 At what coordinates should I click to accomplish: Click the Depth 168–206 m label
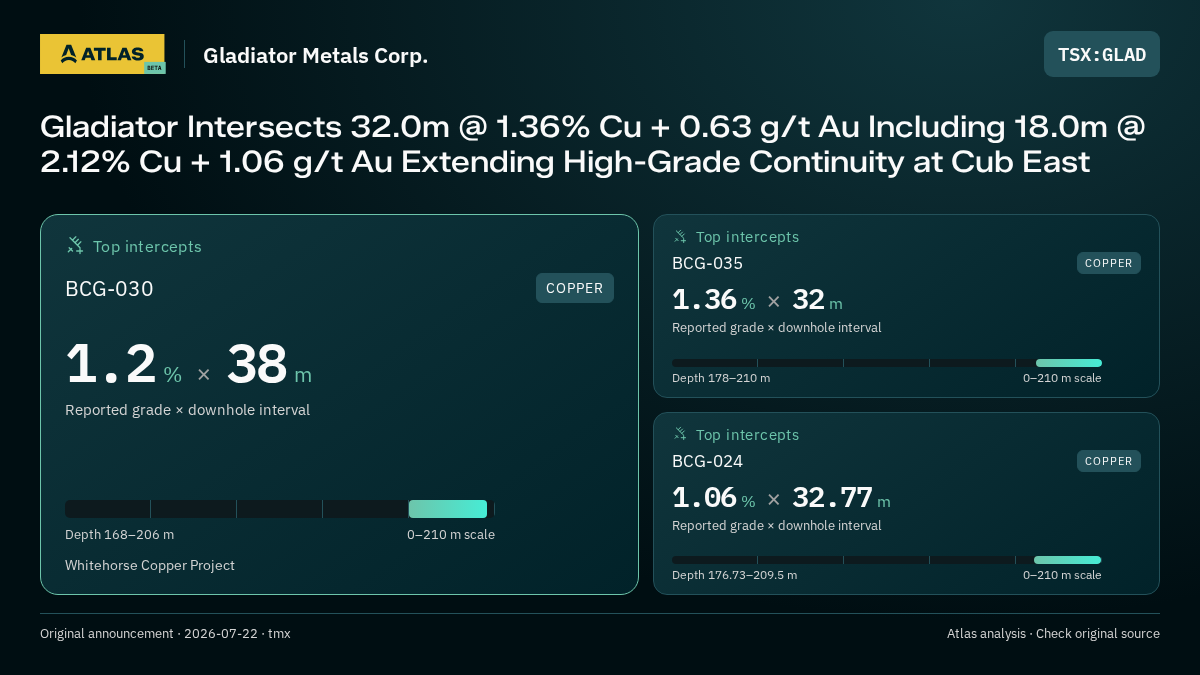(119, 535)
